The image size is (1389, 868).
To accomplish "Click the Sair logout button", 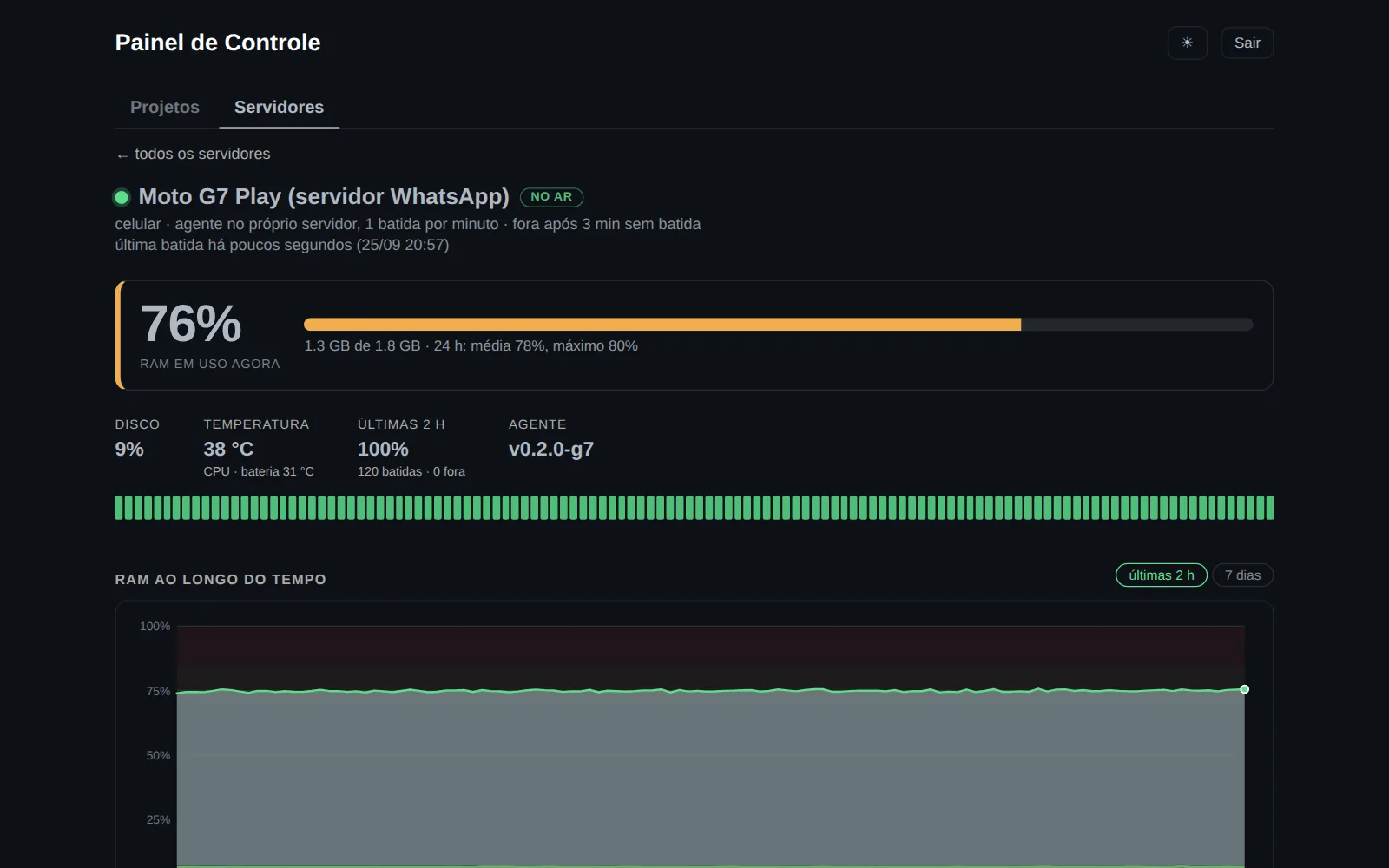I will point(1247,43).
